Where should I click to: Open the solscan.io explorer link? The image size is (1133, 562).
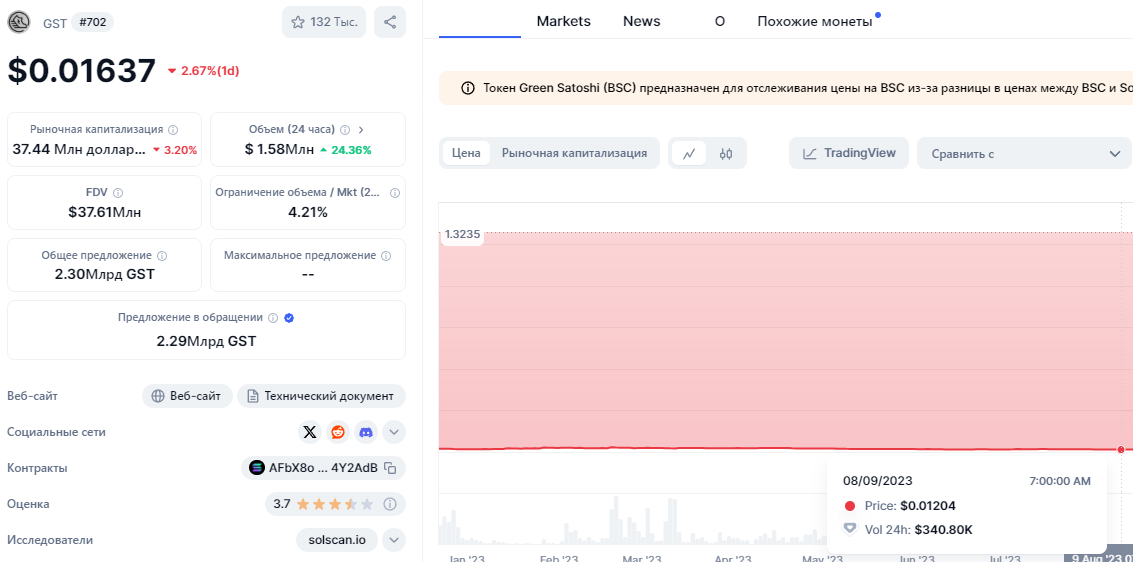(337, 540)
